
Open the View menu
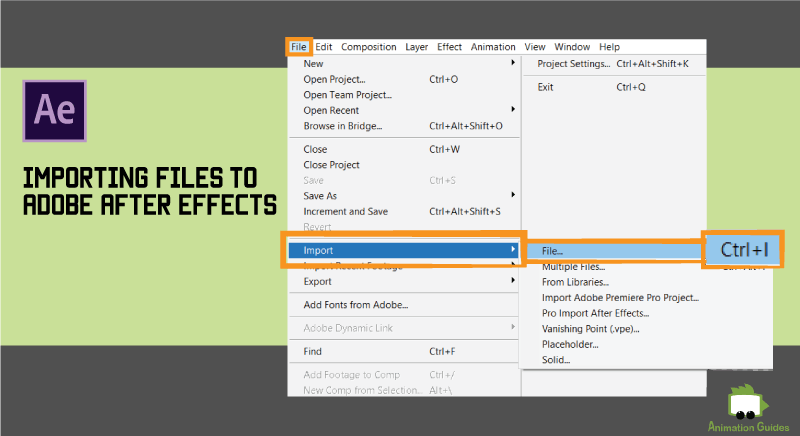click(x=535, y=47)
